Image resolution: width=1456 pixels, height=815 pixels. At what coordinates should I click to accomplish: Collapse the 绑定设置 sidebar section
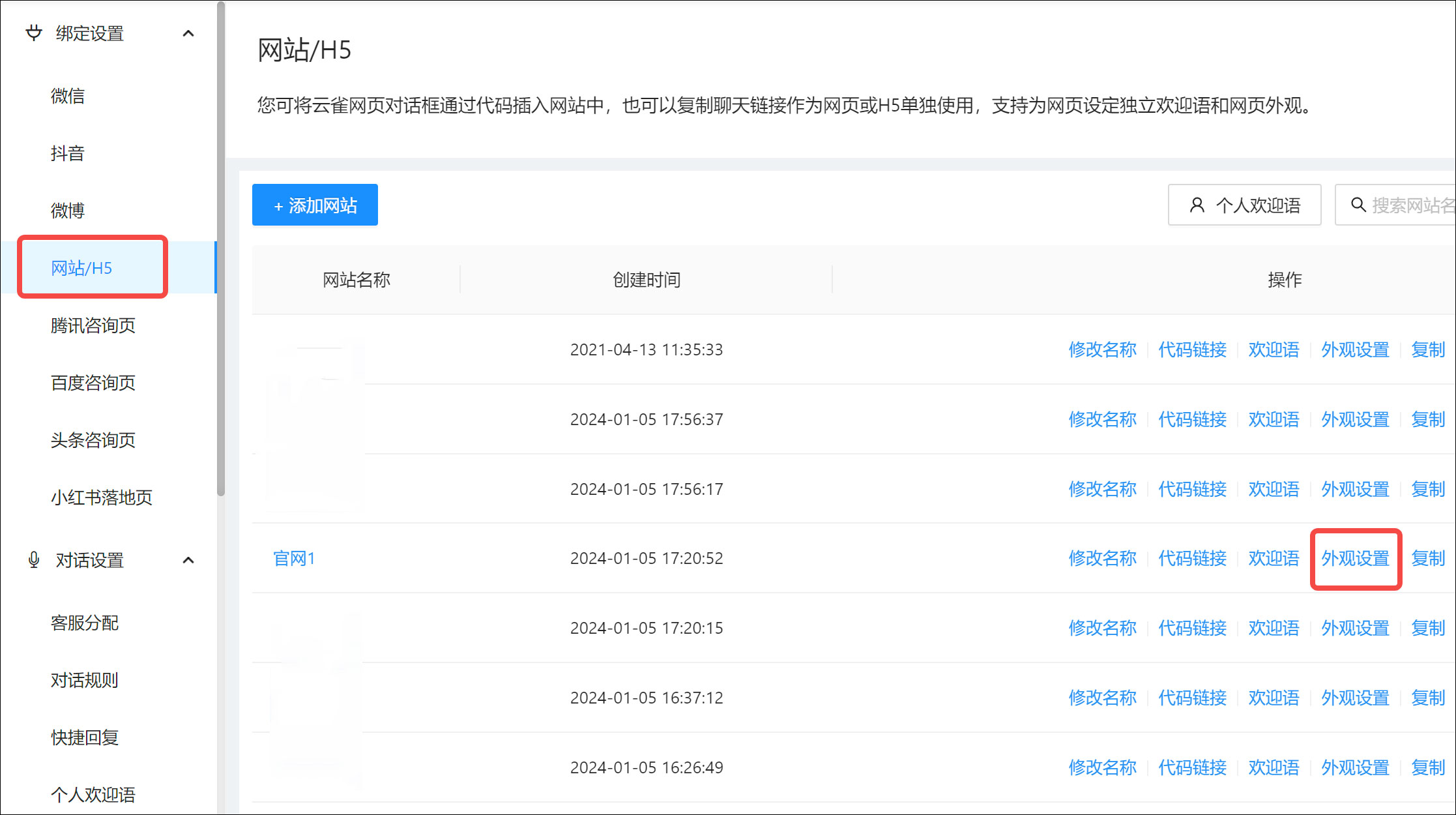tap(189, 33)
